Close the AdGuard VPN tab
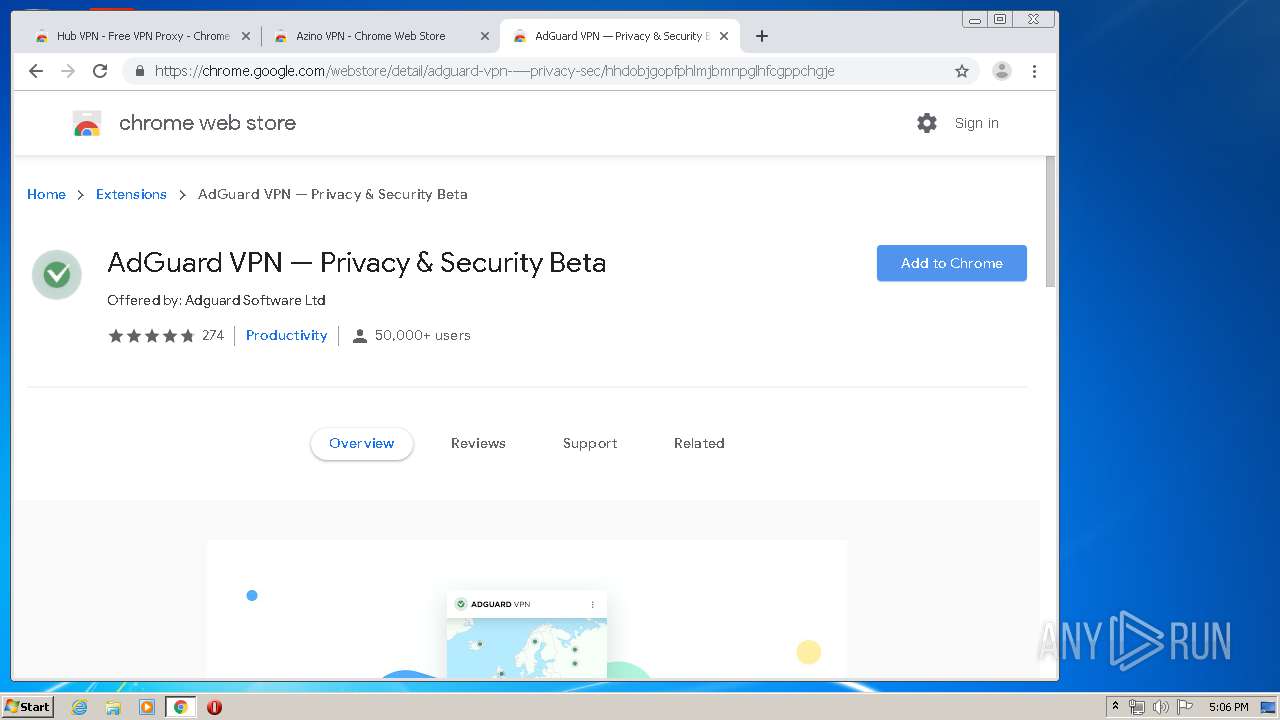The height and width of the screenshot is (720, 1280). coord(724,36)
